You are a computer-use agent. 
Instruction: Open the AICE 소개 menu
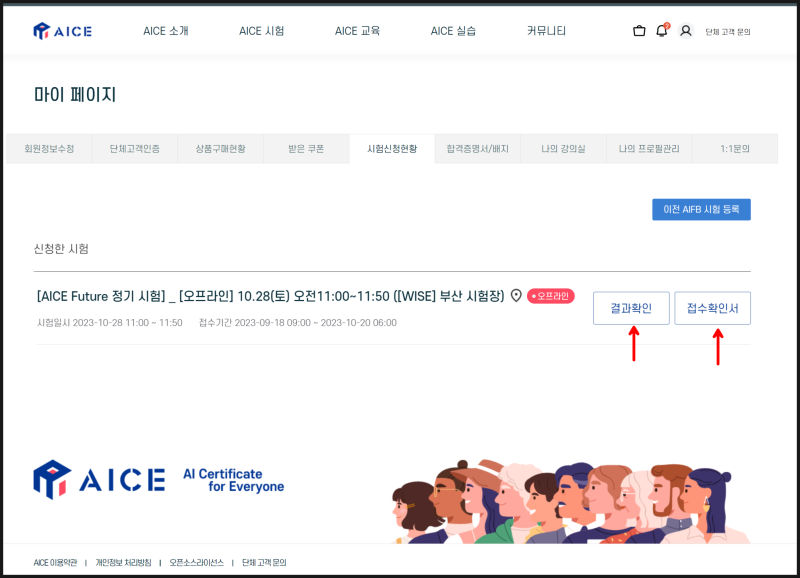pyautogui.click(x=166, y=31)
